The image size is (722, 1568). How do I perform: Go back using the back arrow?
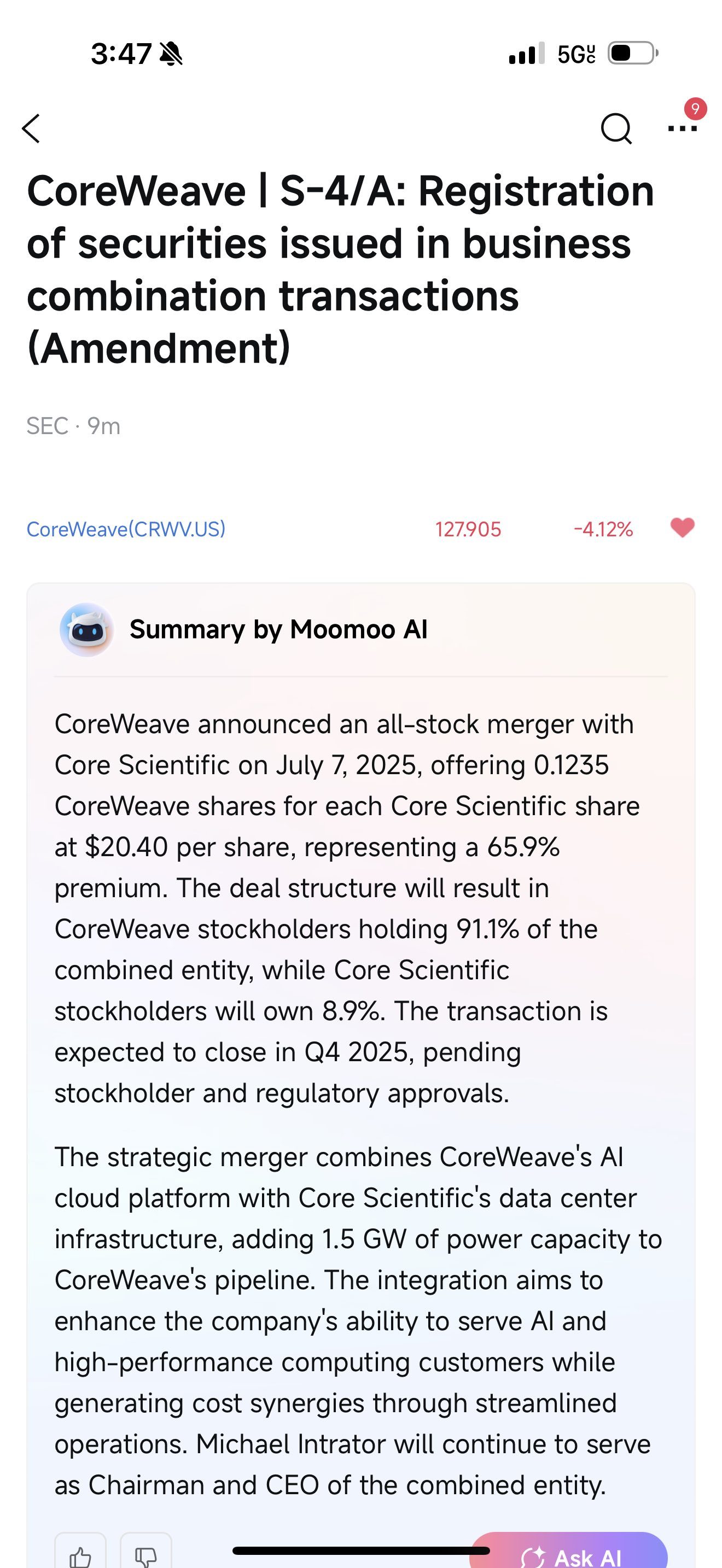[32, 128]
